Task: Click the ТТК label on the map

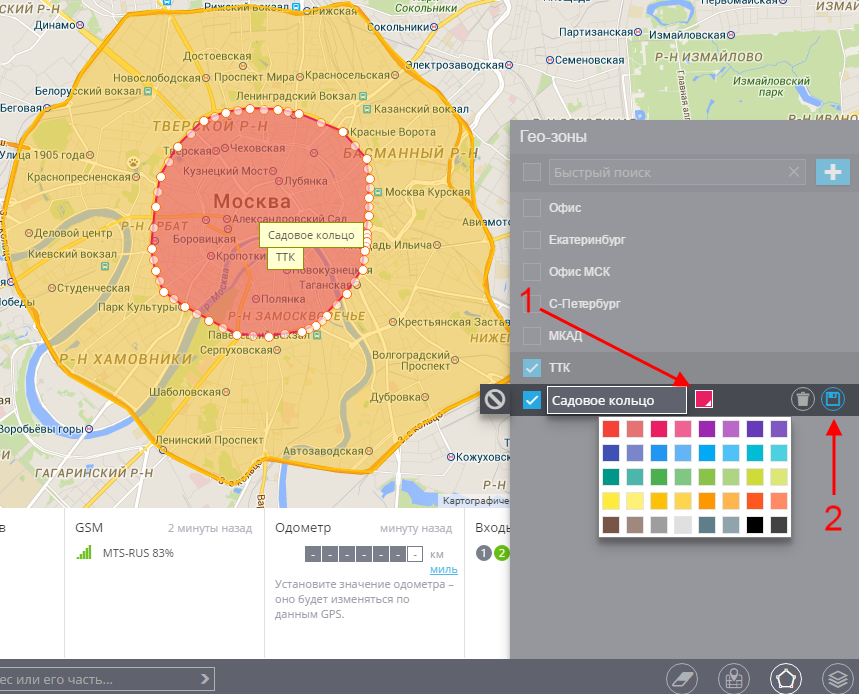Action: pyautogui.click(x=285, y=257)
